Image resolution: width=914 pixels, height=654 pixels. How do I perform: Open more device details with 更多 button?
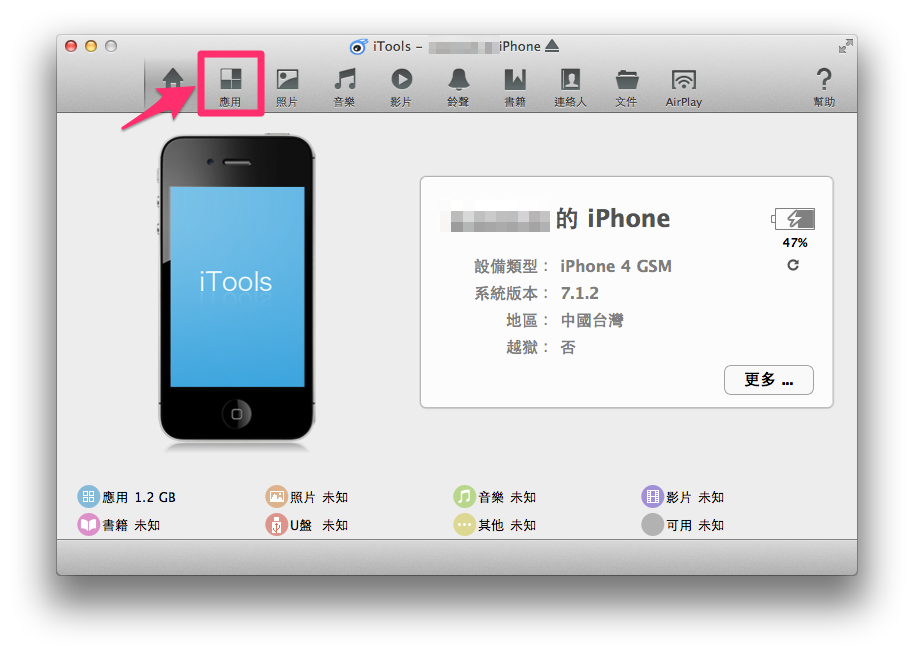tap(768, 380)
